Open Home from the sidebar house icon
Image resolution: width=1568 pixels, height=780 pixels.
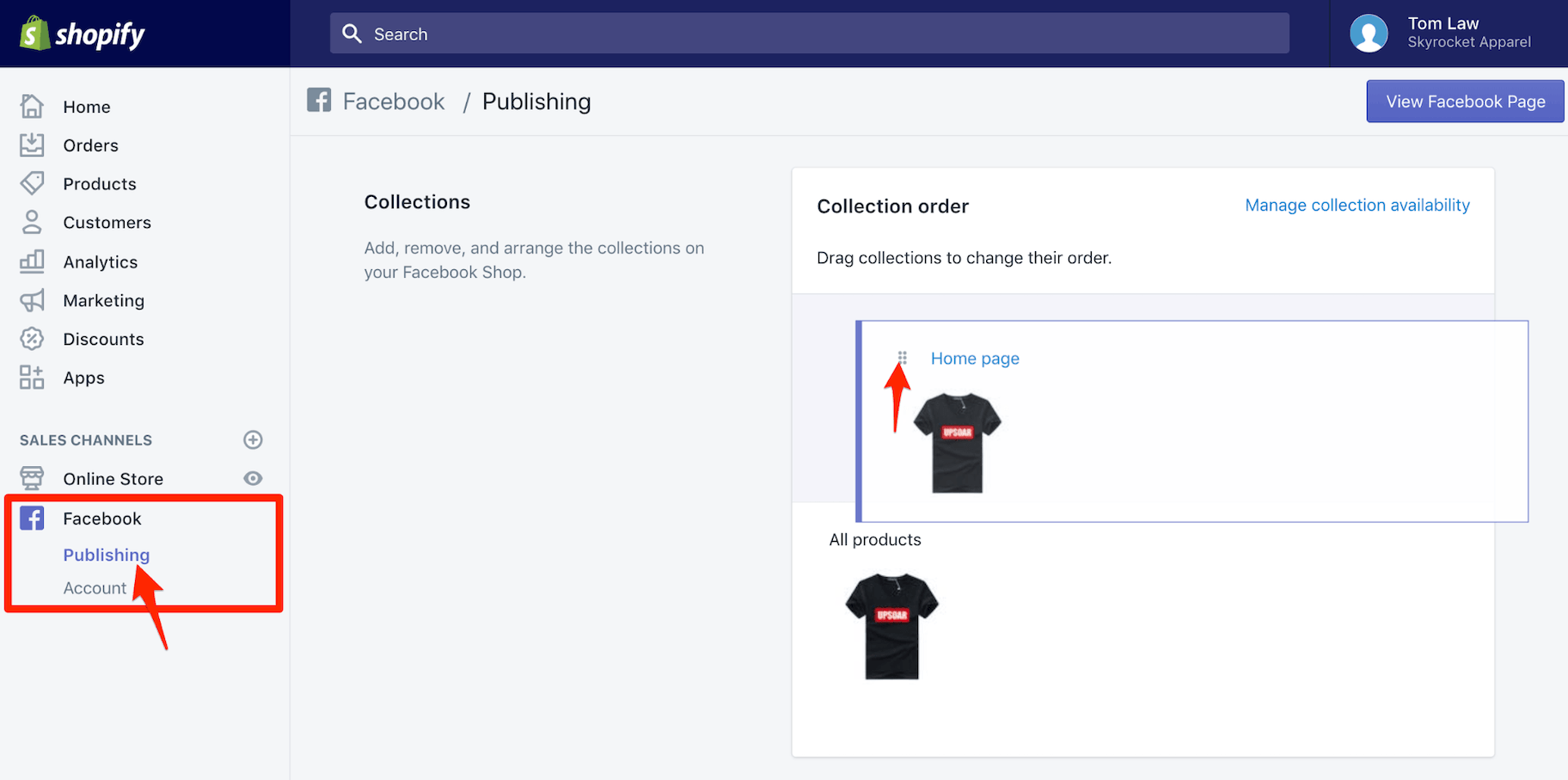pyautogui.click(x=32, y=105)
